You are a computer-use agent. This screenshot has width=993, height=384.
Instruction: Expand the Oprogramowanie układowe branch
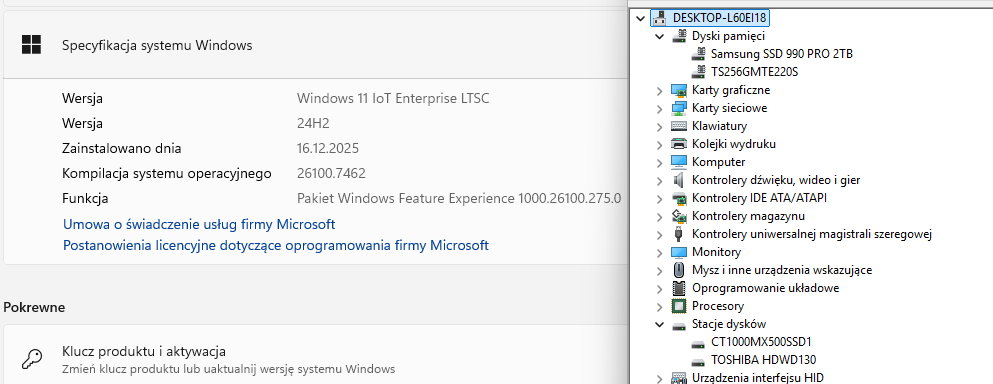click(659, 288)
